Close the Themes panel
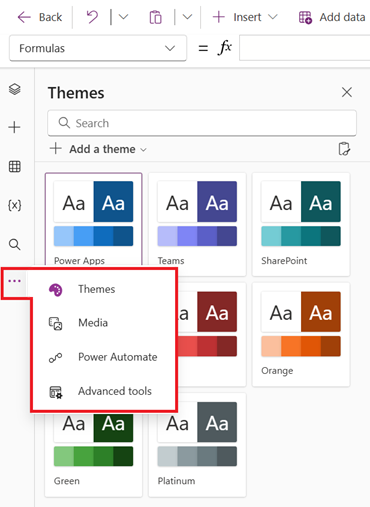 (347, 92)
